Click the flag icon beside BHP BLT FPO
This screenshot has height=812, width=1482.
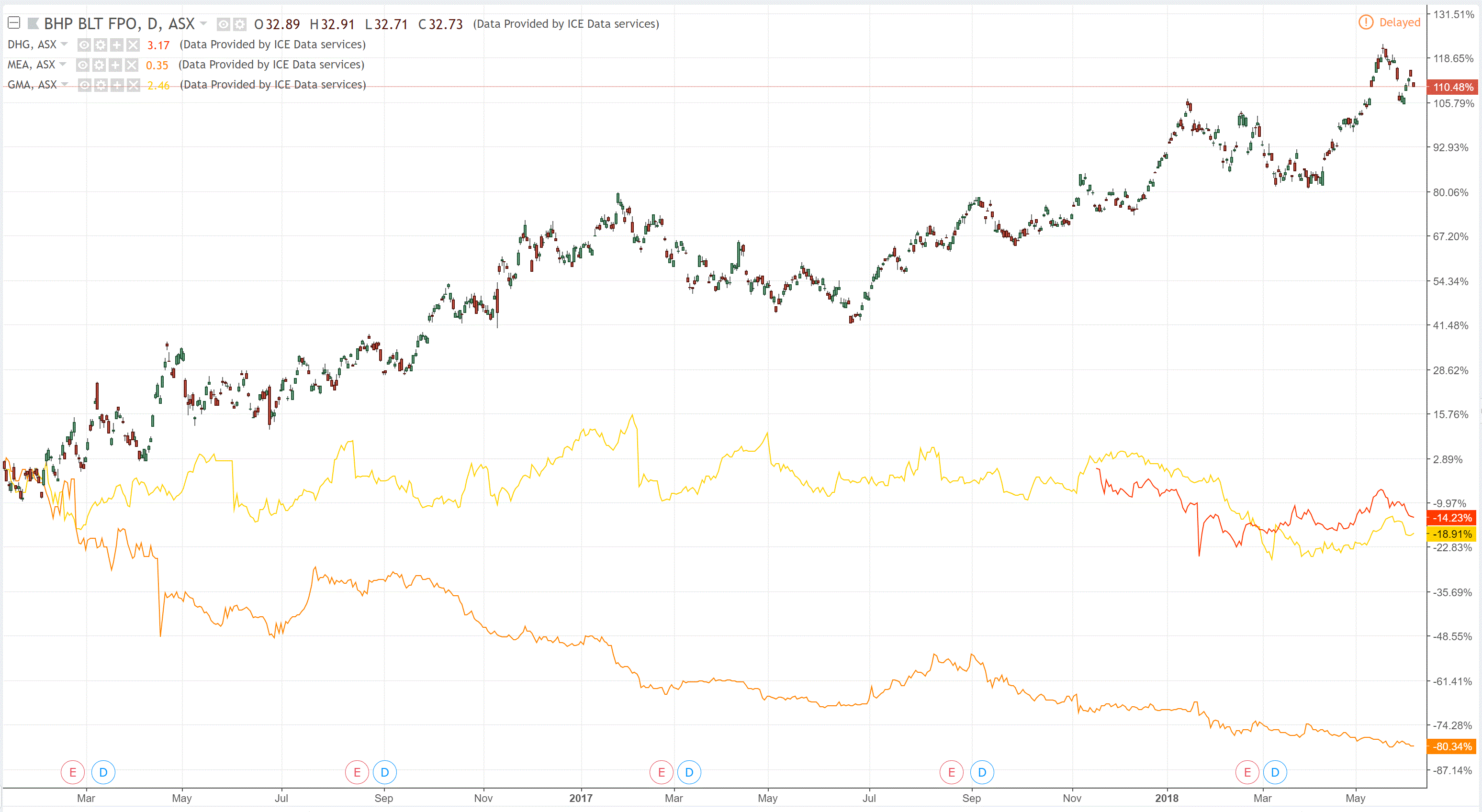34,23
